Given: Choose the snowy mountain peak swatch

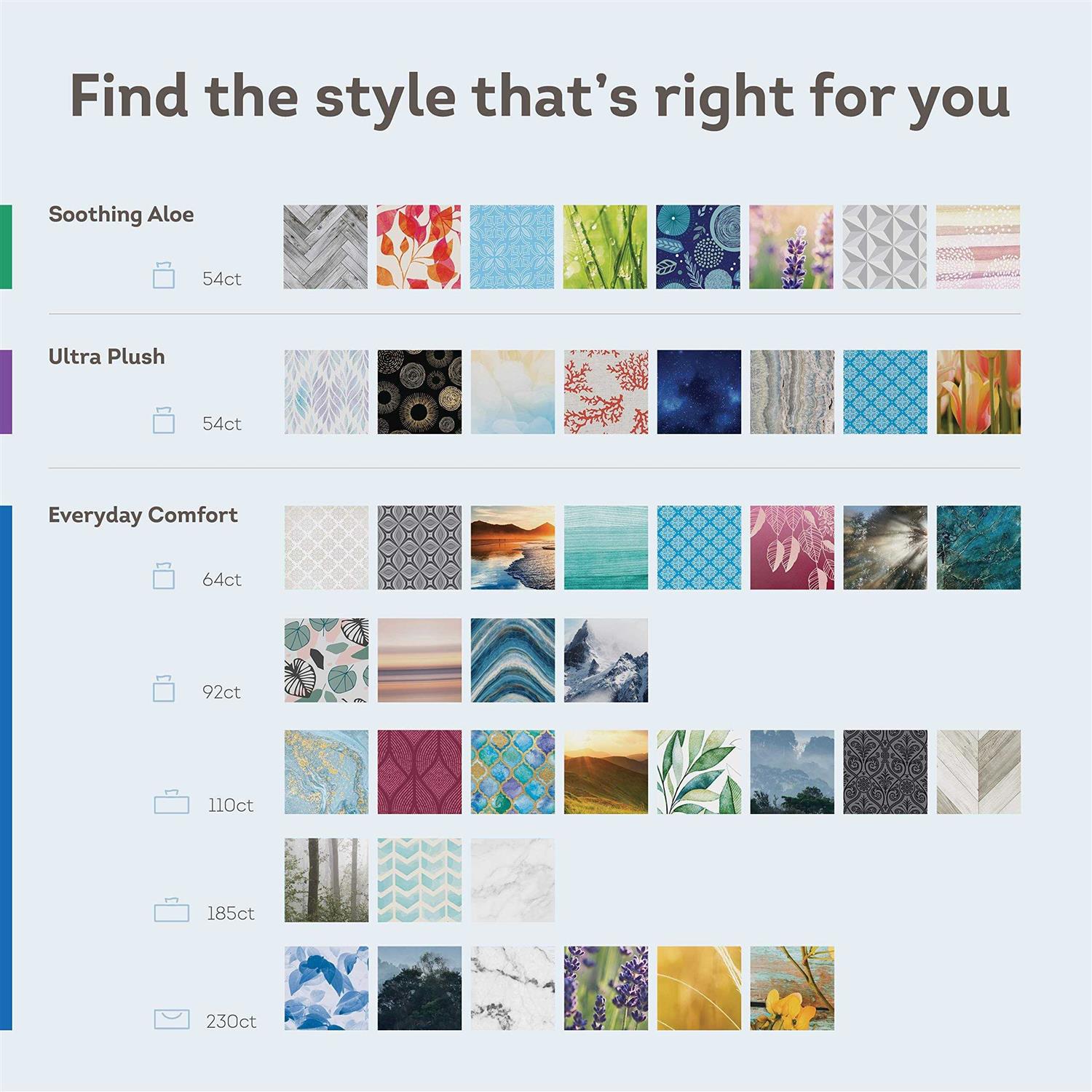Looking at the screenshot, I should pyautogui.click(x=606, y=660).
